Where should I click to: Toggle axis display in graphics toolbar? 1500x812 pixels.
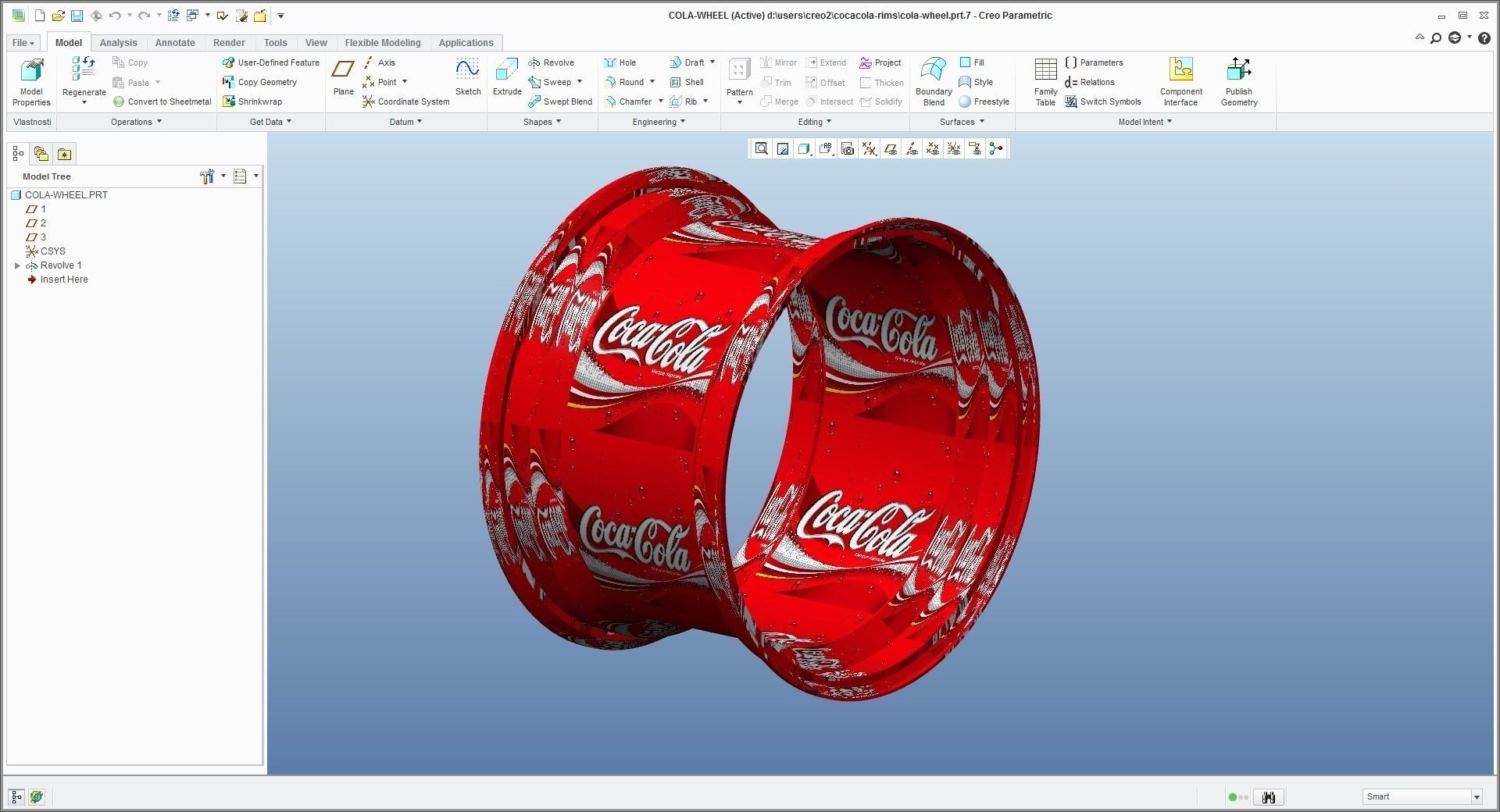coord(911,148)
